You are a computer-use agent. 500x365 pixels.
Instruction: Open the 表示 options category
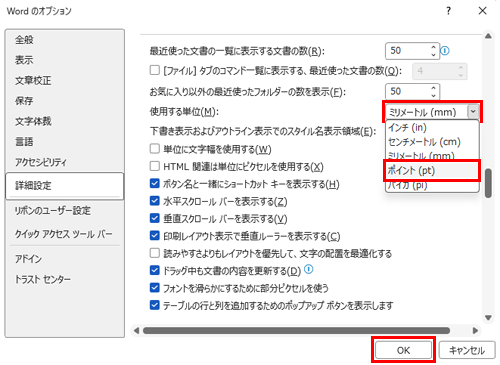point(65,60)
